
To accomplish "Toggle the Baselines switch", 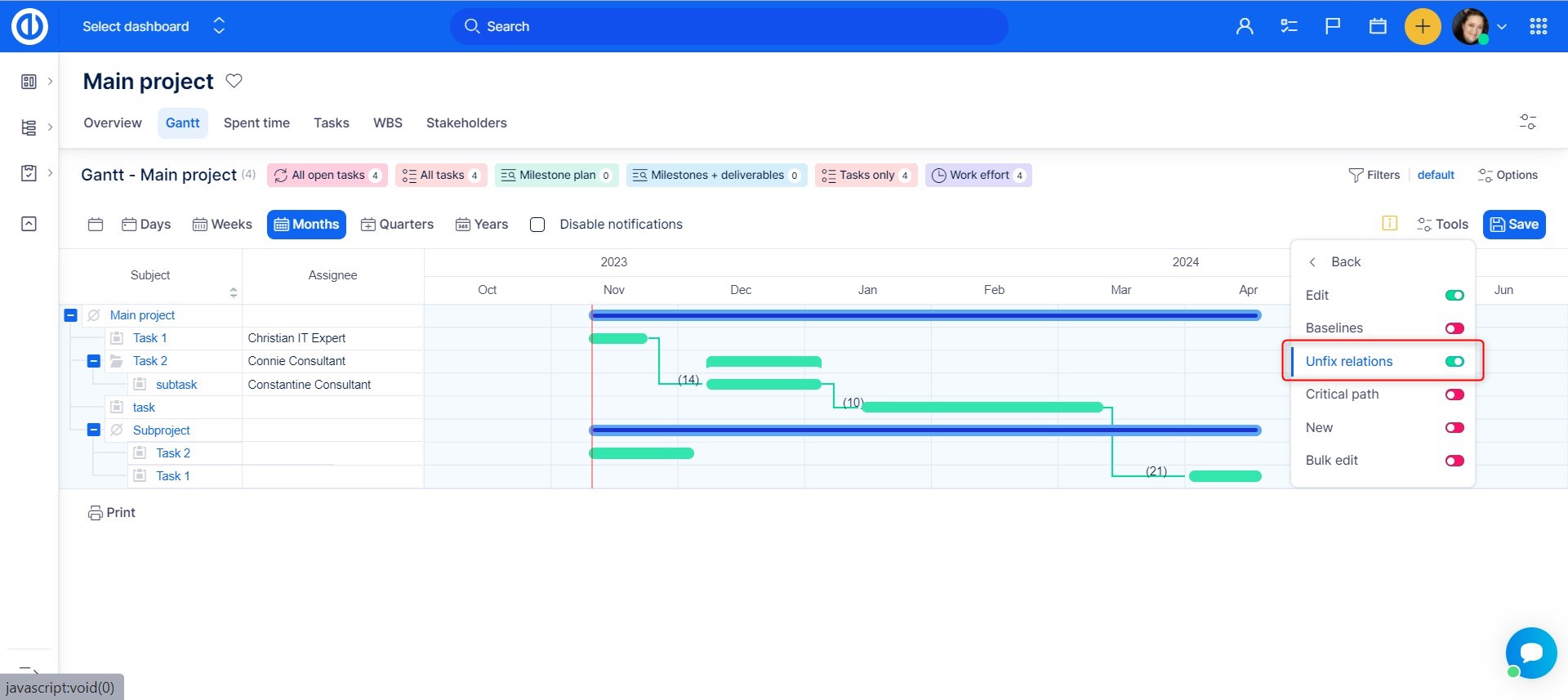I will pos(1454,328).
